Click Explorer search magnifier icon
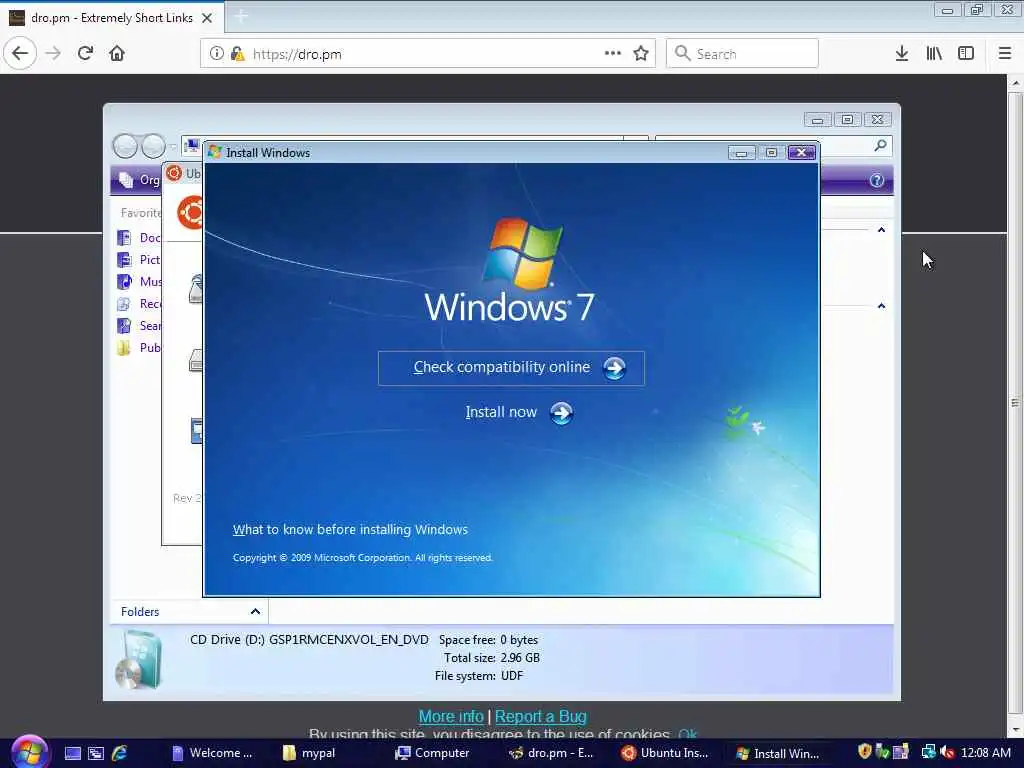 (x=880, y=146)
